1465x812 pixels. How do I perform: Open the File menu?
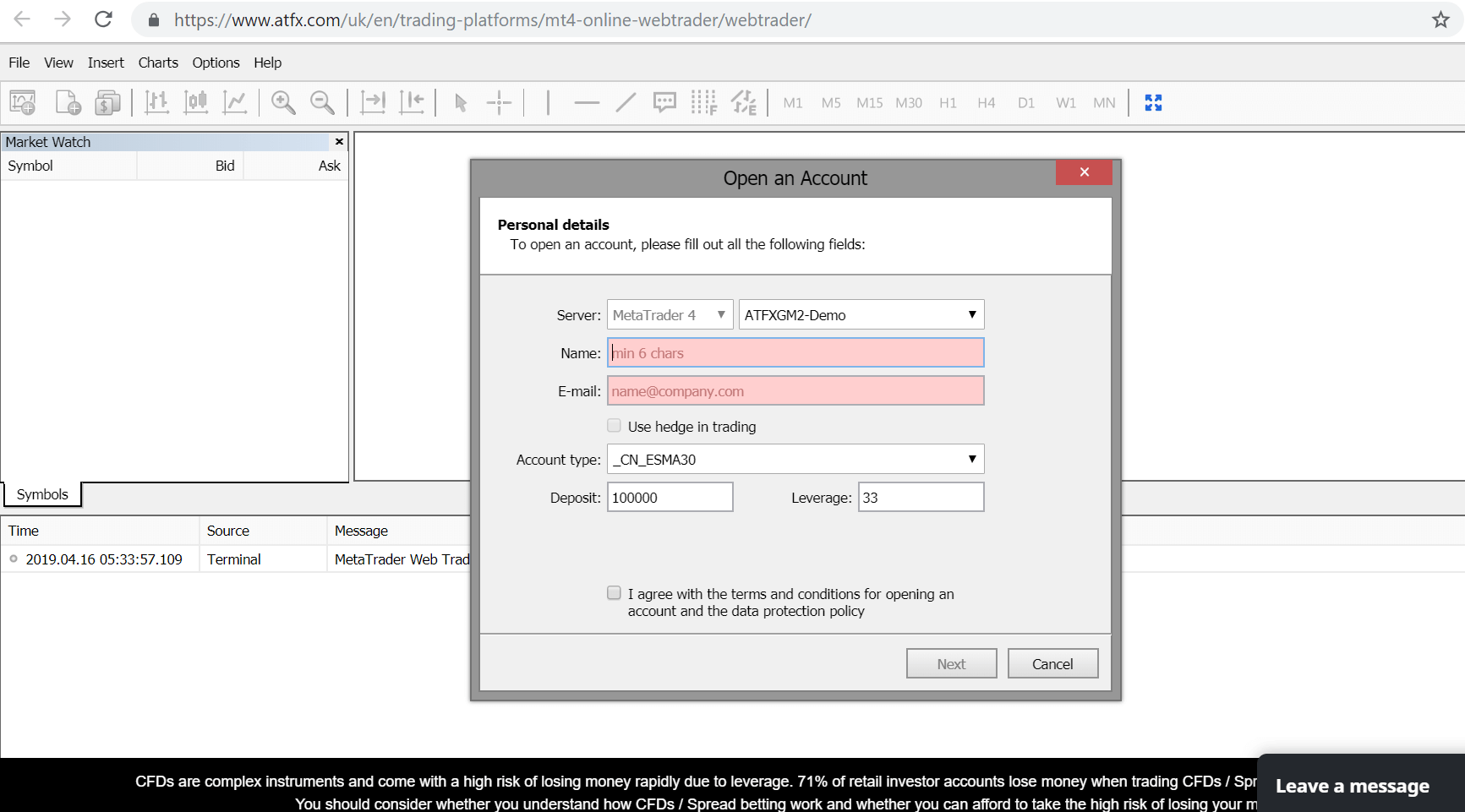19,63
